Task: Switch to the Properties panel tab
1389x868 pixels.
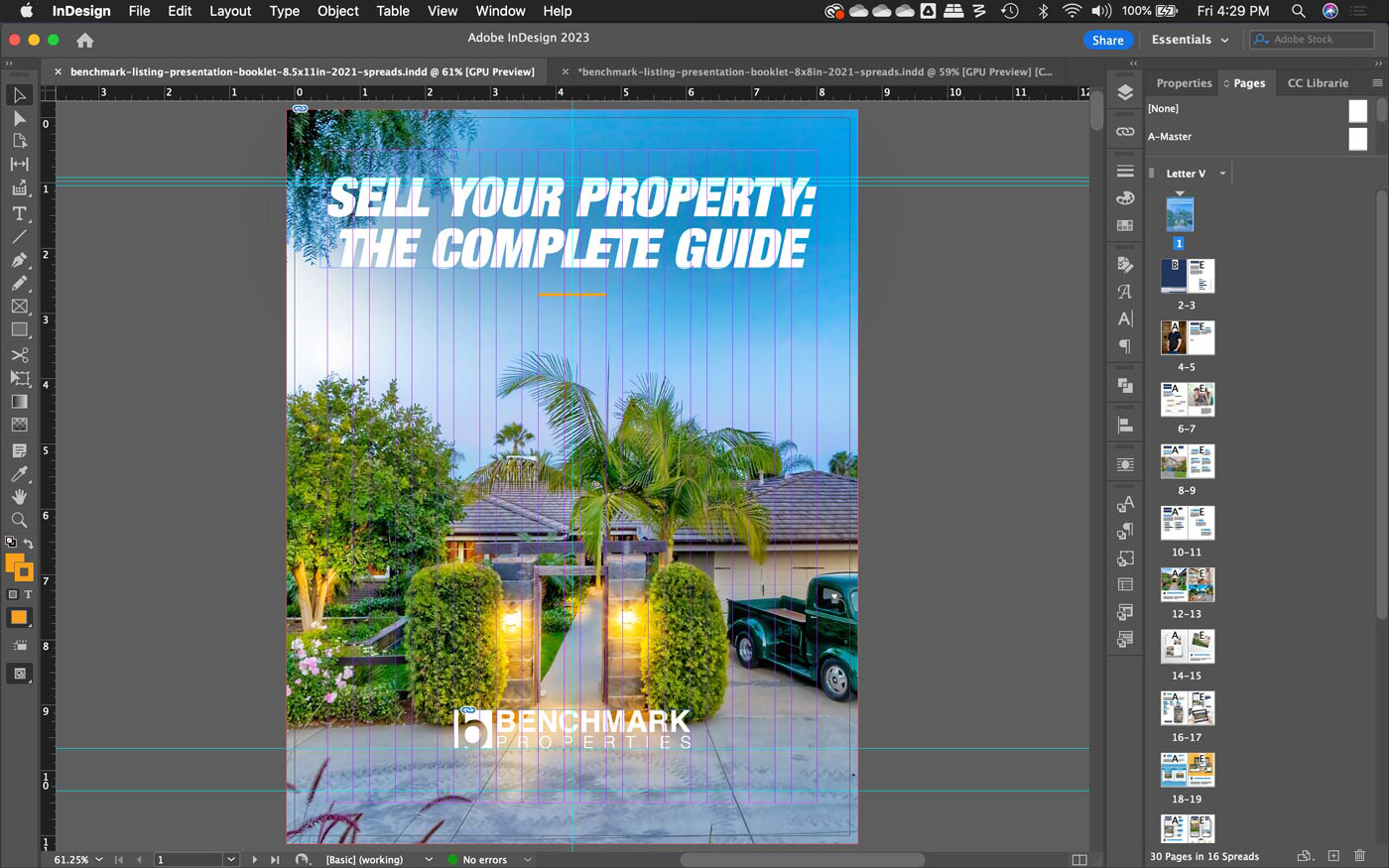Action: tap(1184, 83)
